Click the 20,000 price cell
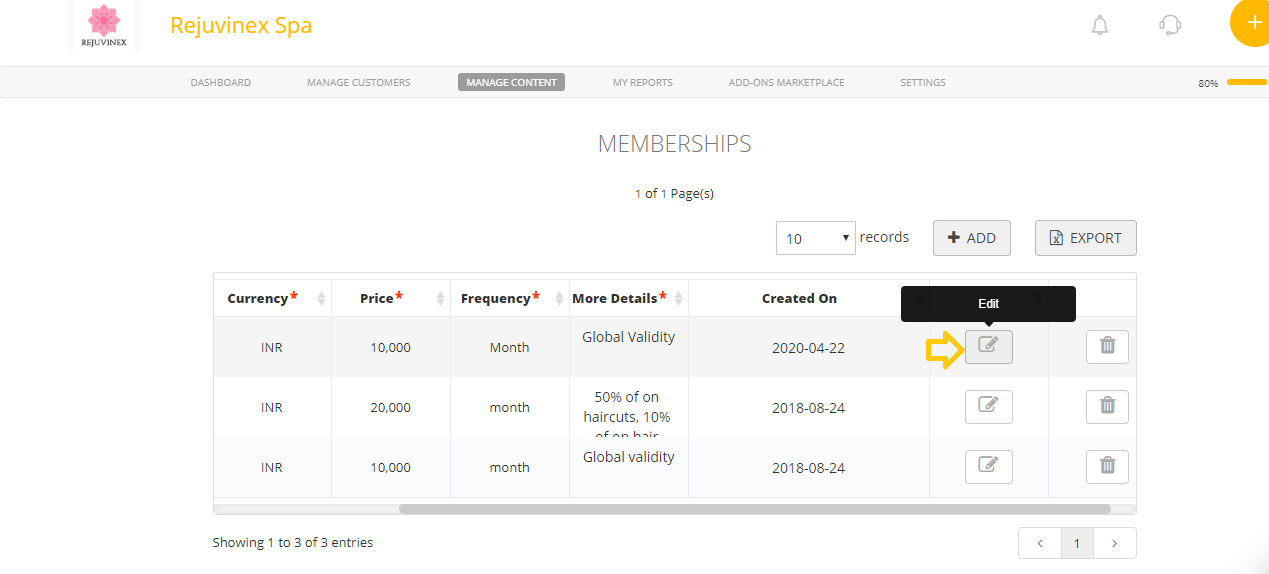 coord(390,407)
